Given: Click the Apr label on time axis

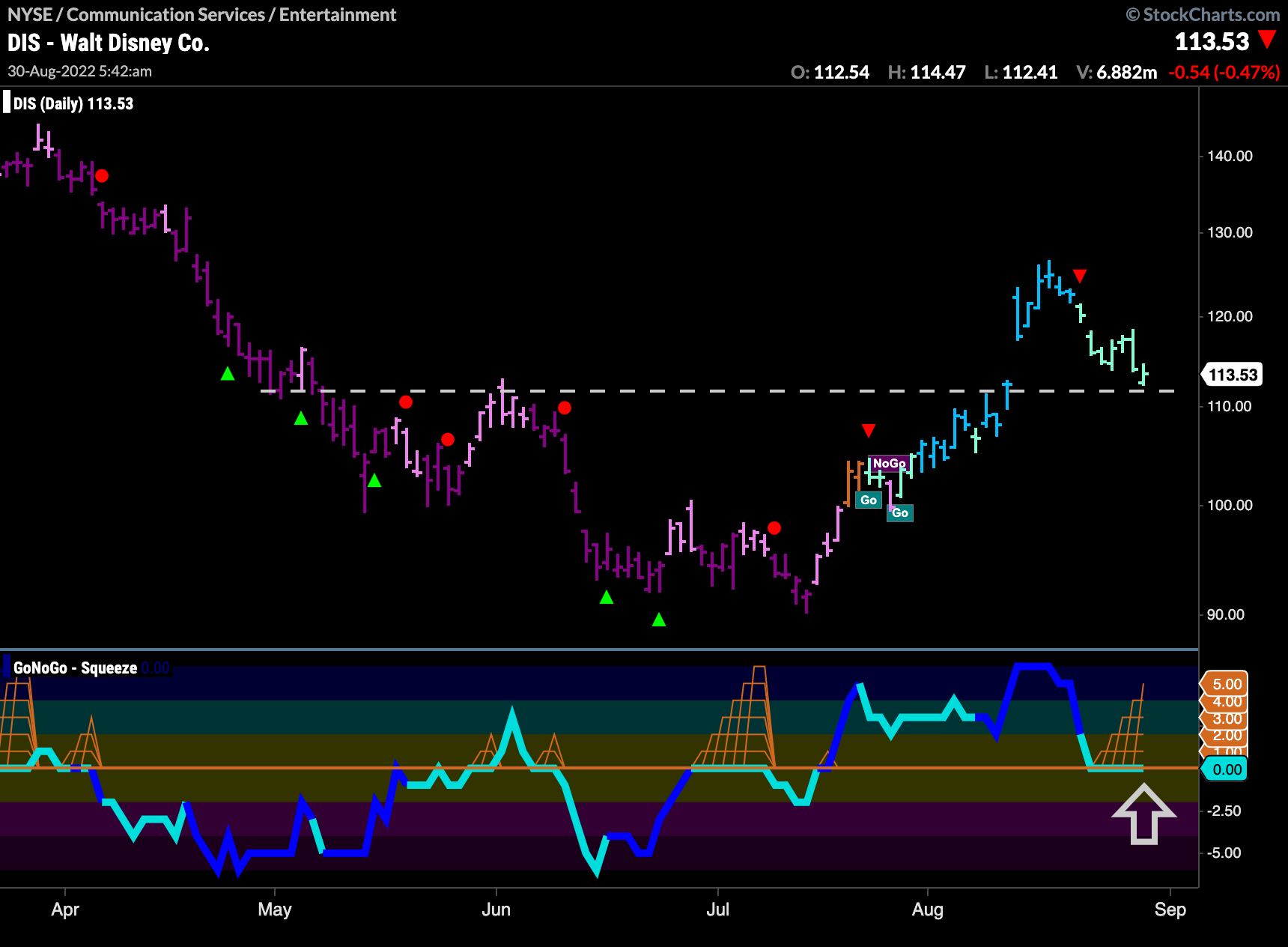Looking at the screenshot, I should pos(65,910).
